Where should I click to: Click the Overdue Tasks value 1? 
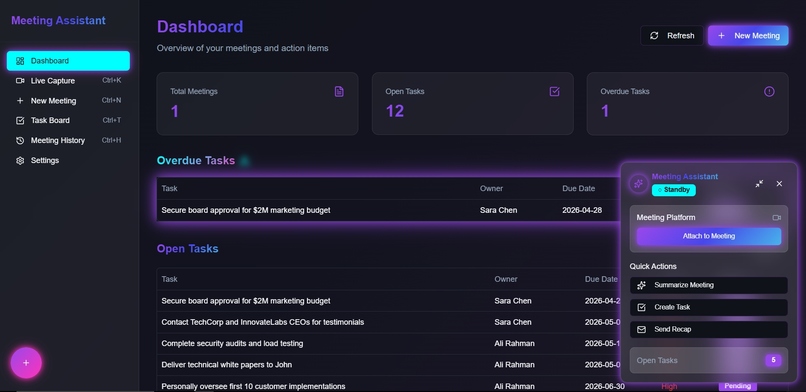click(x=605, y=111)
